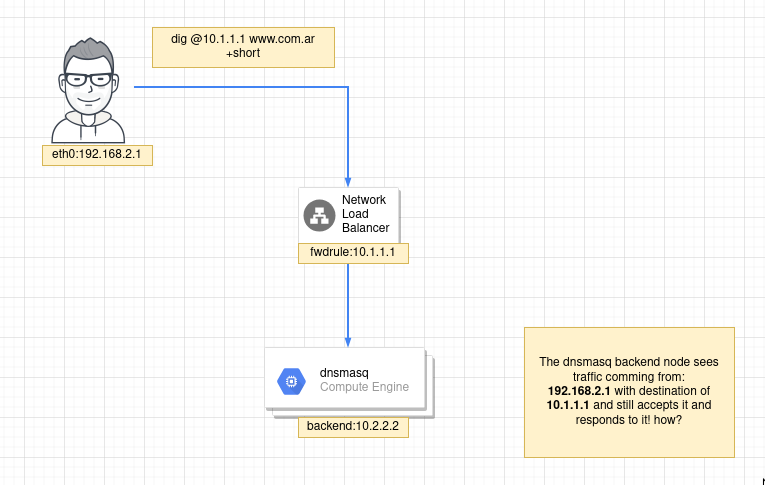Screen dimensions: 765x485
Task: Click the eth0:192.168.2.1 label
Action: pyautogui.click(x=91, y=155)
